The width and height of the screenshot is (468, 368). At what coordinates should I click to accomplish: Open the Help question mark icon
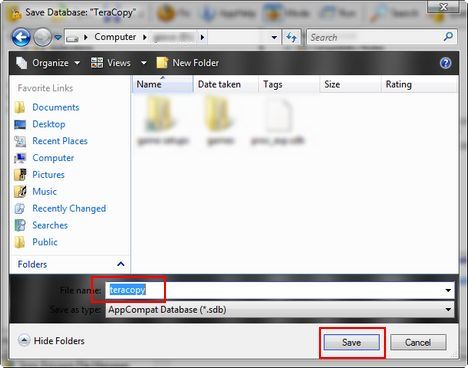[446, 63]
